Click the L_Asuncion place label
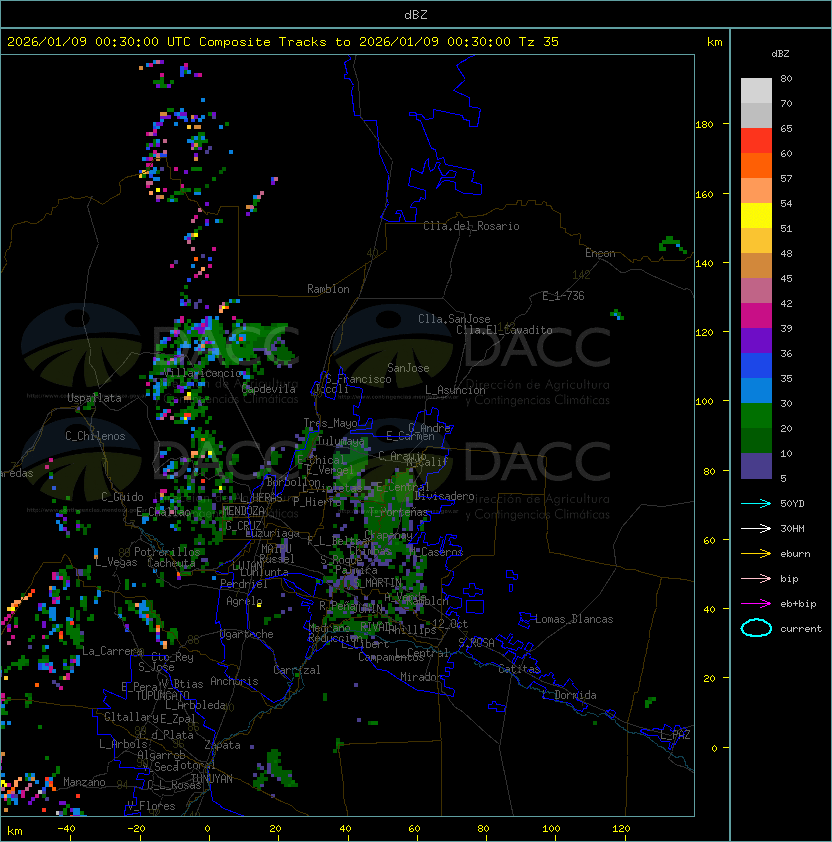The width and height of the screenshot is (832, 842). click(455, 390)
